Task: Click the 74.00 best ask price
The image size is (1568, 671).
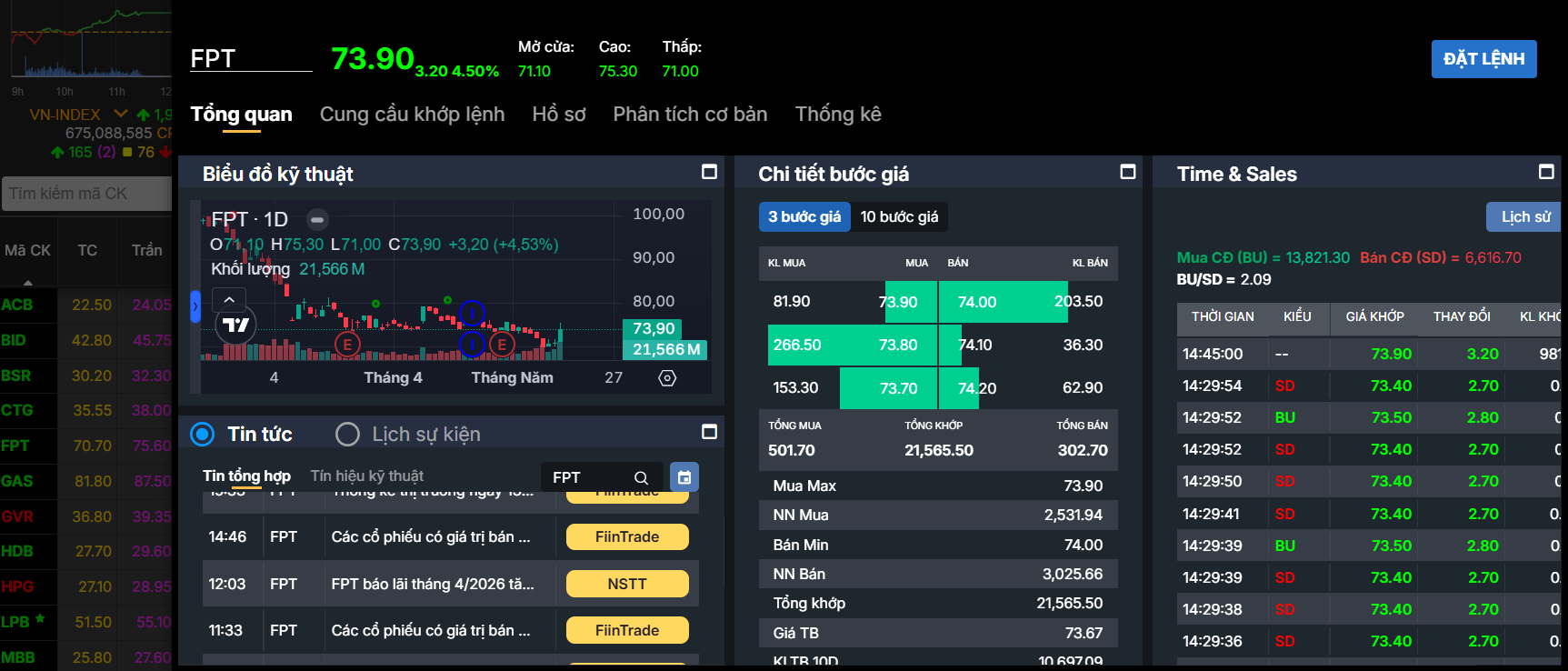Action: tap(977, 302)
